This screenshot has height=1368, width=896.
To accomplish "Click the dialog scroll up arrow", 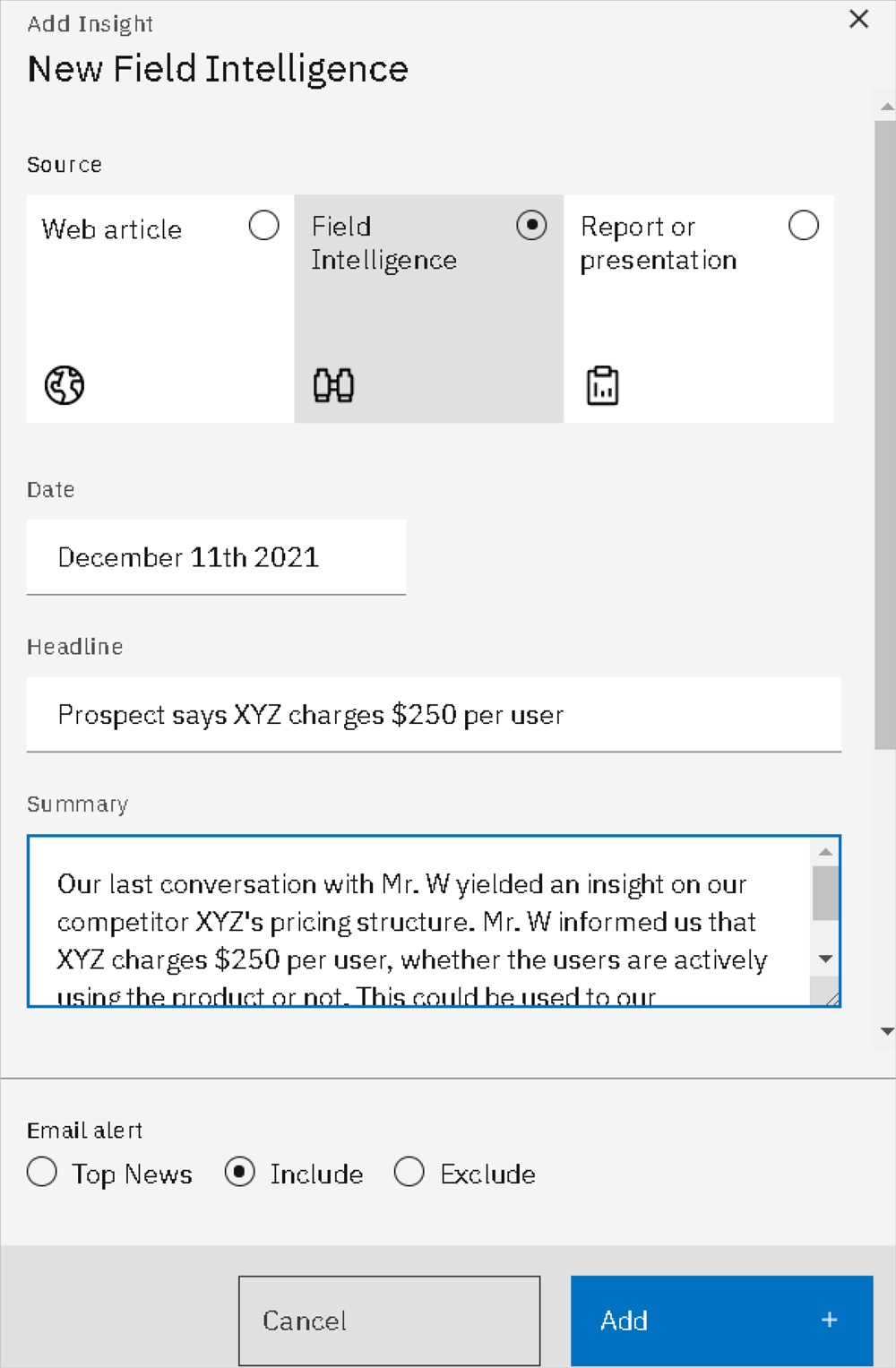I will click(886, 107).
